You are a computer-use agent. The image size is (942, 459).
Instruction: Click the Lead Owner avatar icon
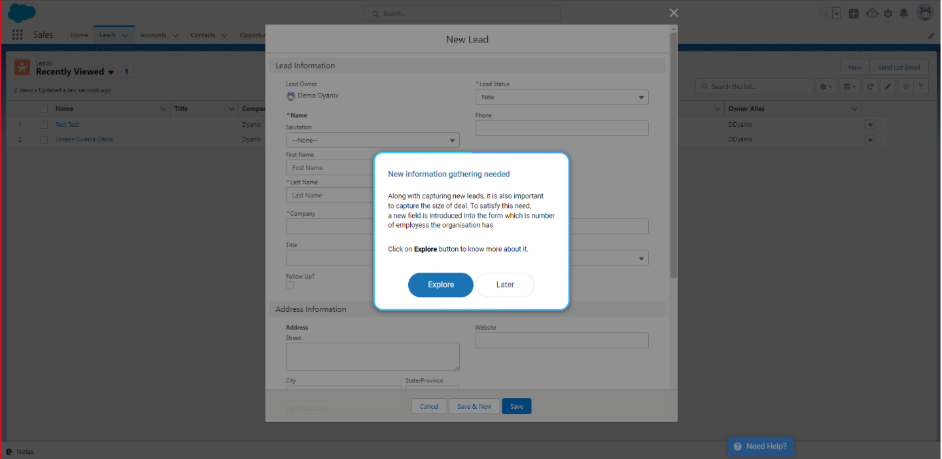click(291, 96)
